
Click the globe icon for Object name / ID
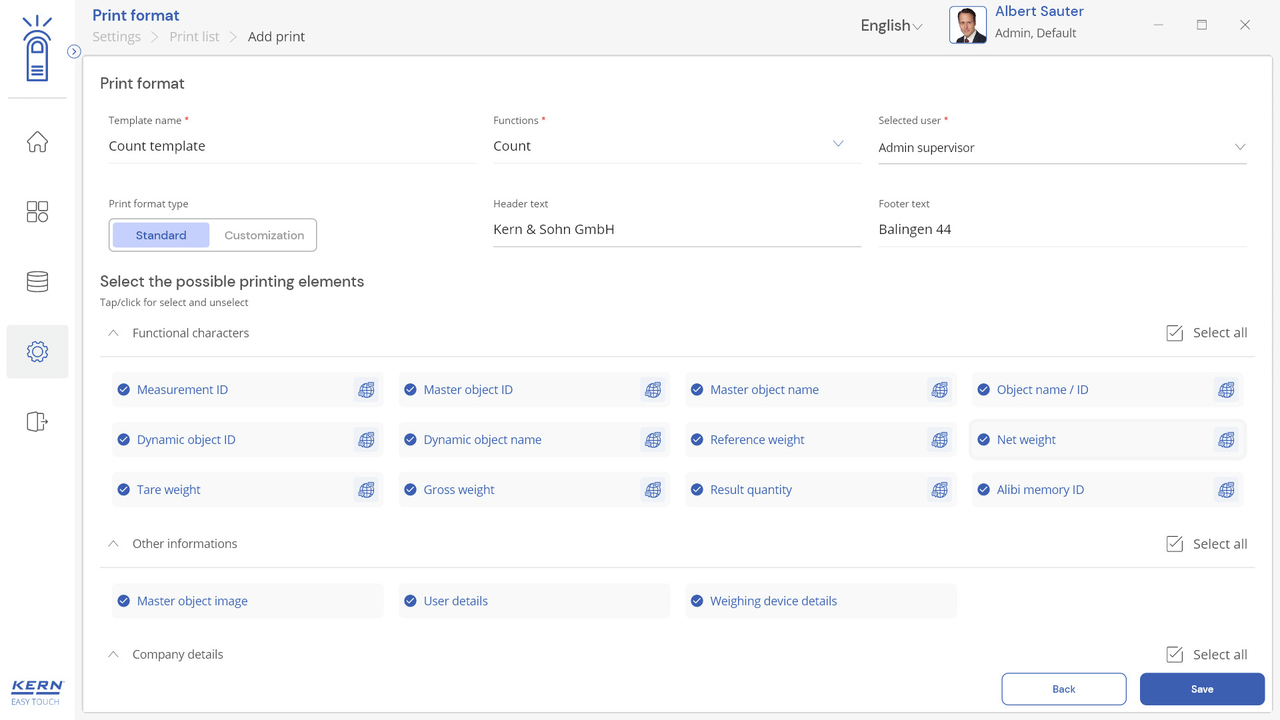pyautogui.click(x=1226, y=390)
